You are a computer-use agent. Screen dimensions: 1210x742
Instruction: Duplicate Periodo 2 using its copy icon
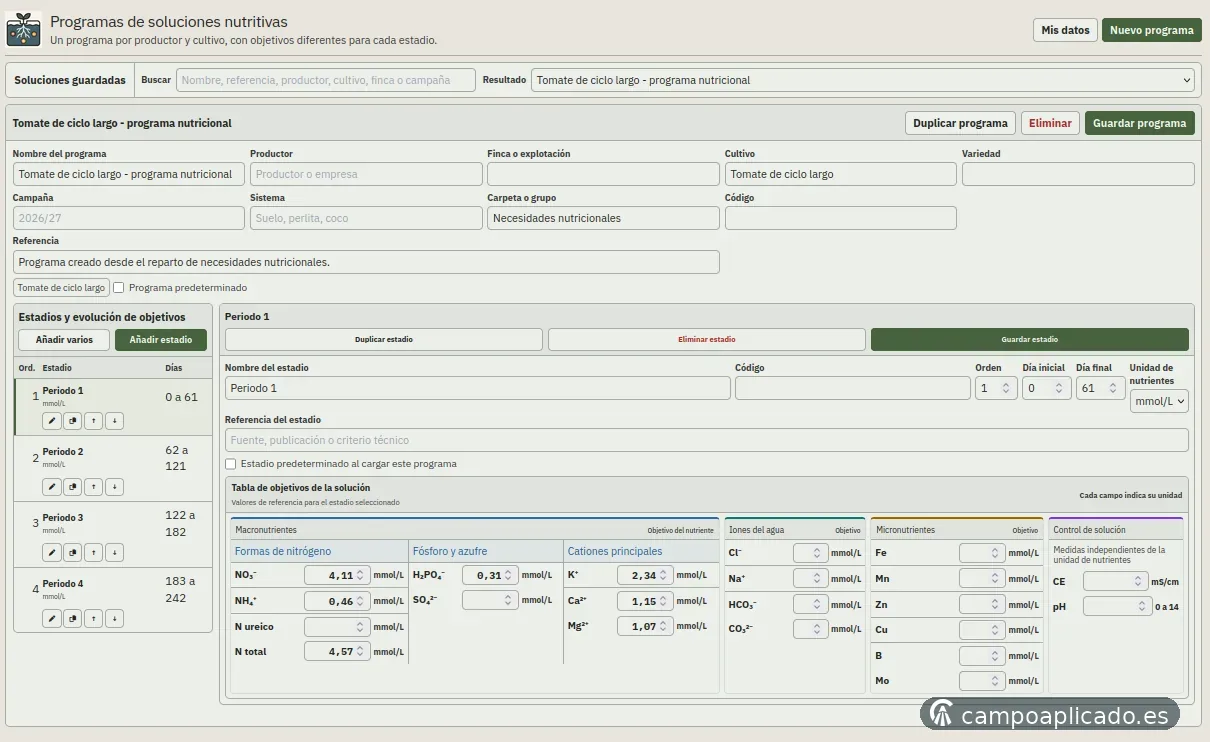click(73, 487)
